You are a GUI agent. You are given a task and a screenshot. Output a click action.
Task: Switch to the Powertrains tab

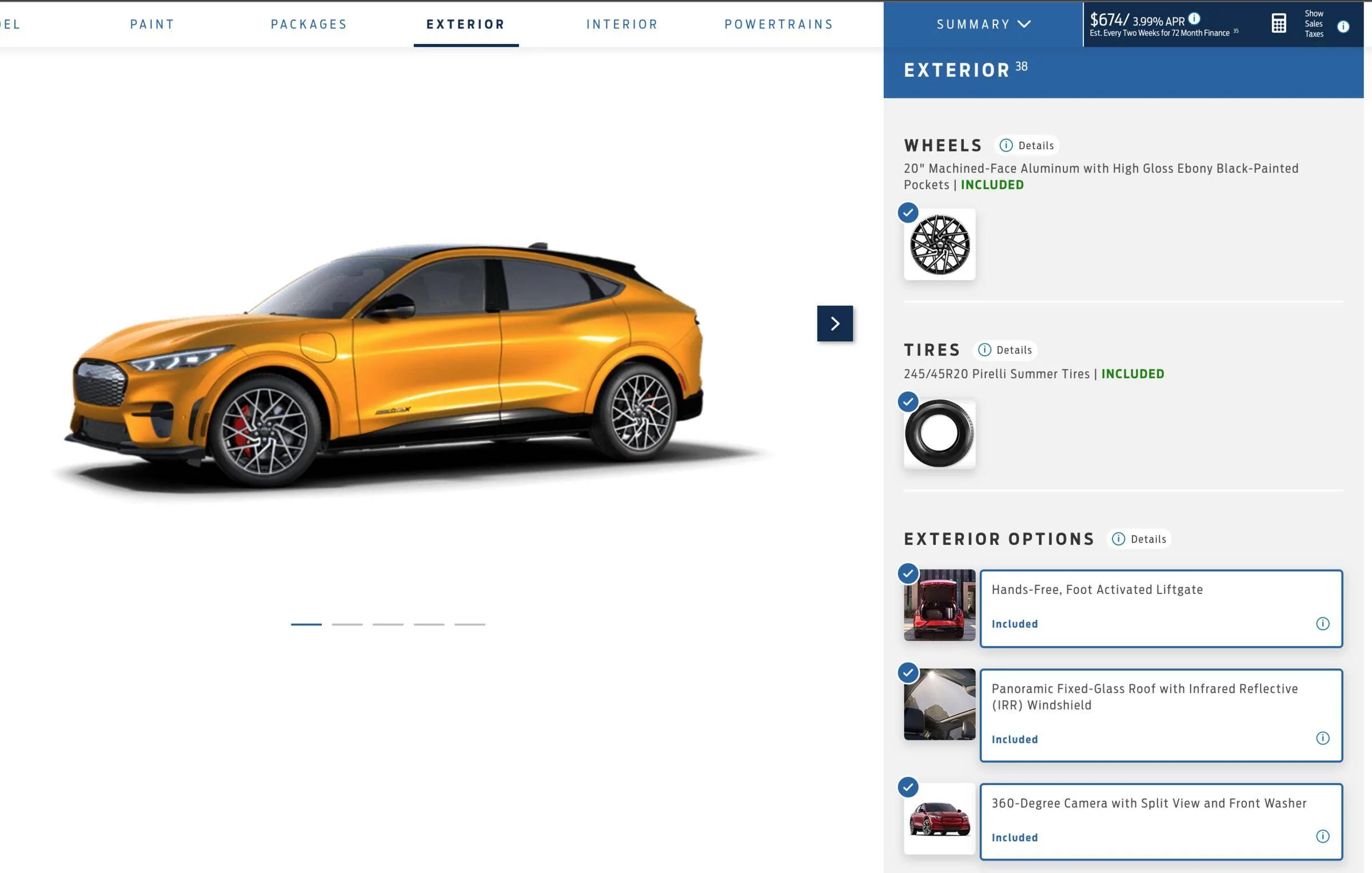779,24
